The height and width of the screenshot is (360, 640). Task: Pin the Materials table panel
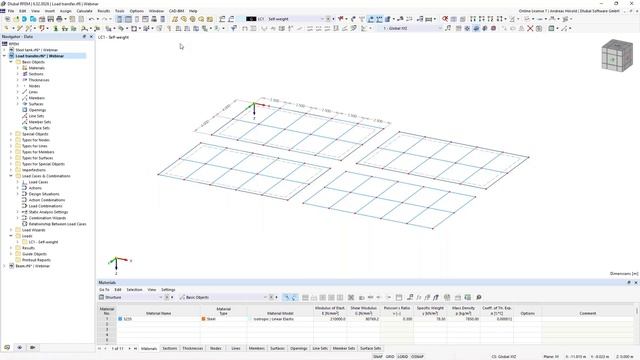coord(629,282)
